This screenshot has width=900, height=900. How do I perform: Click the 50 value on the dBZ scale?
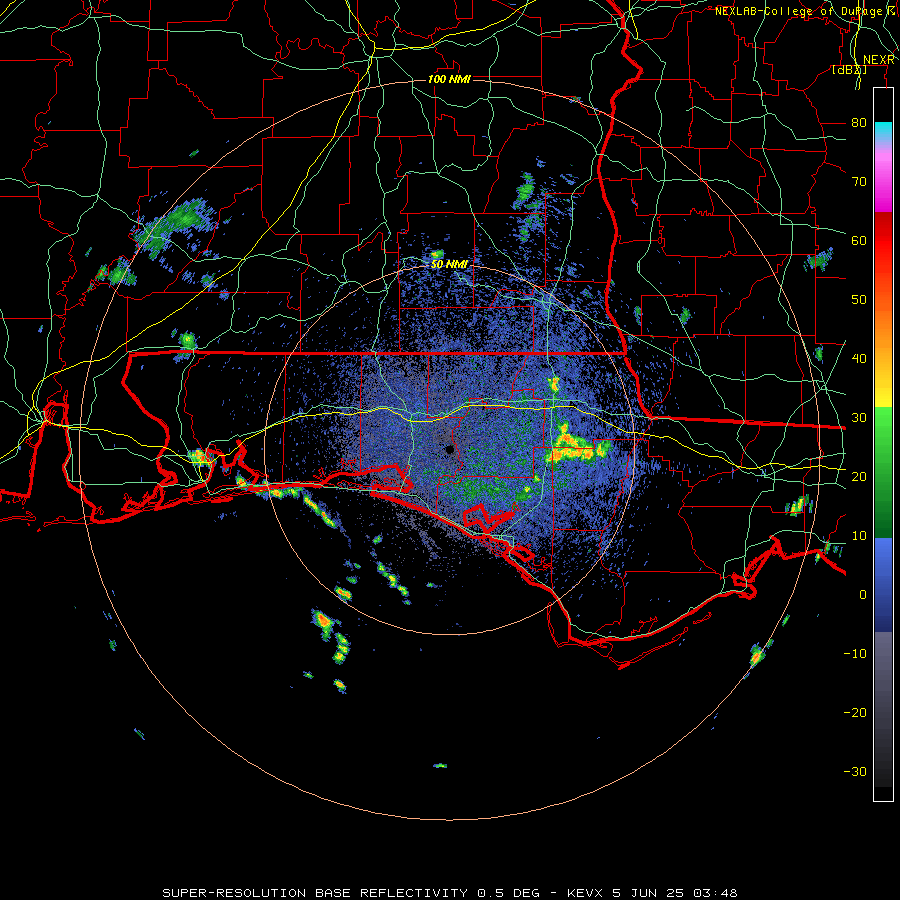click(x=859, y=300)
